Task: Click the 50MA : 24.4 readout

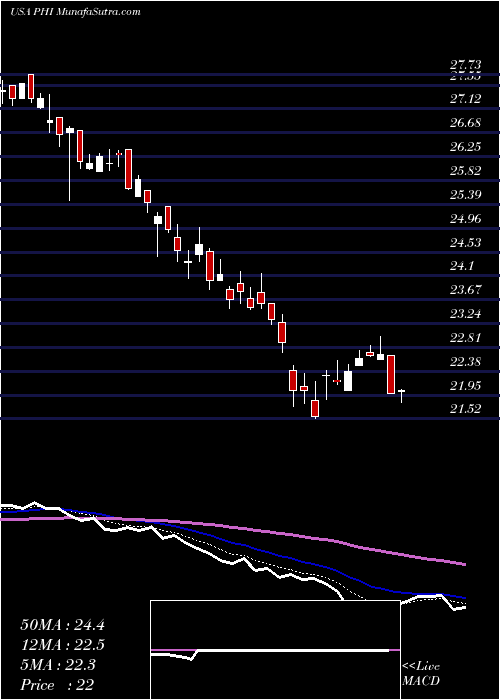Action: (x=62, y=625)
